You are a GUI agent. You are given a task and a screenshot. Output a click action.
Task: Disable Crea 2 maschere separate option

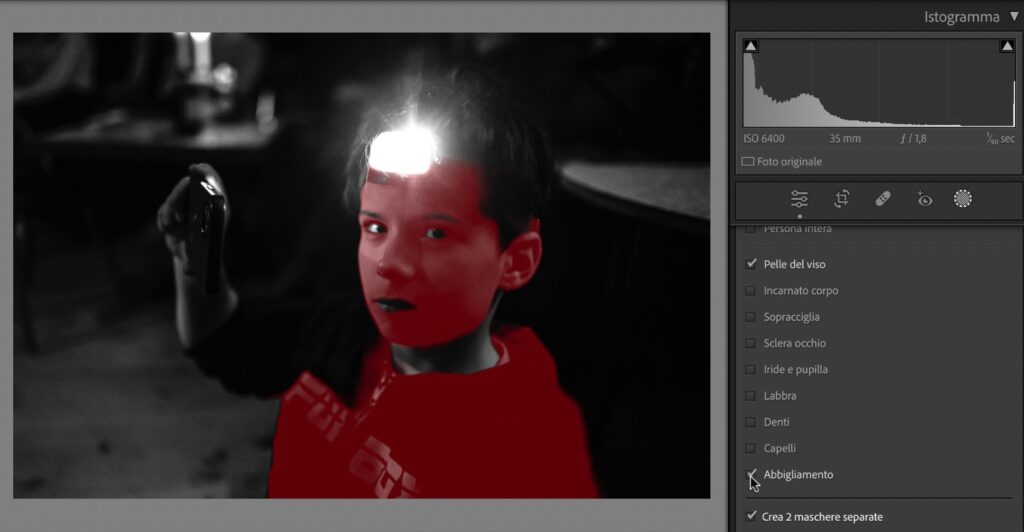(x=751, y=516)
